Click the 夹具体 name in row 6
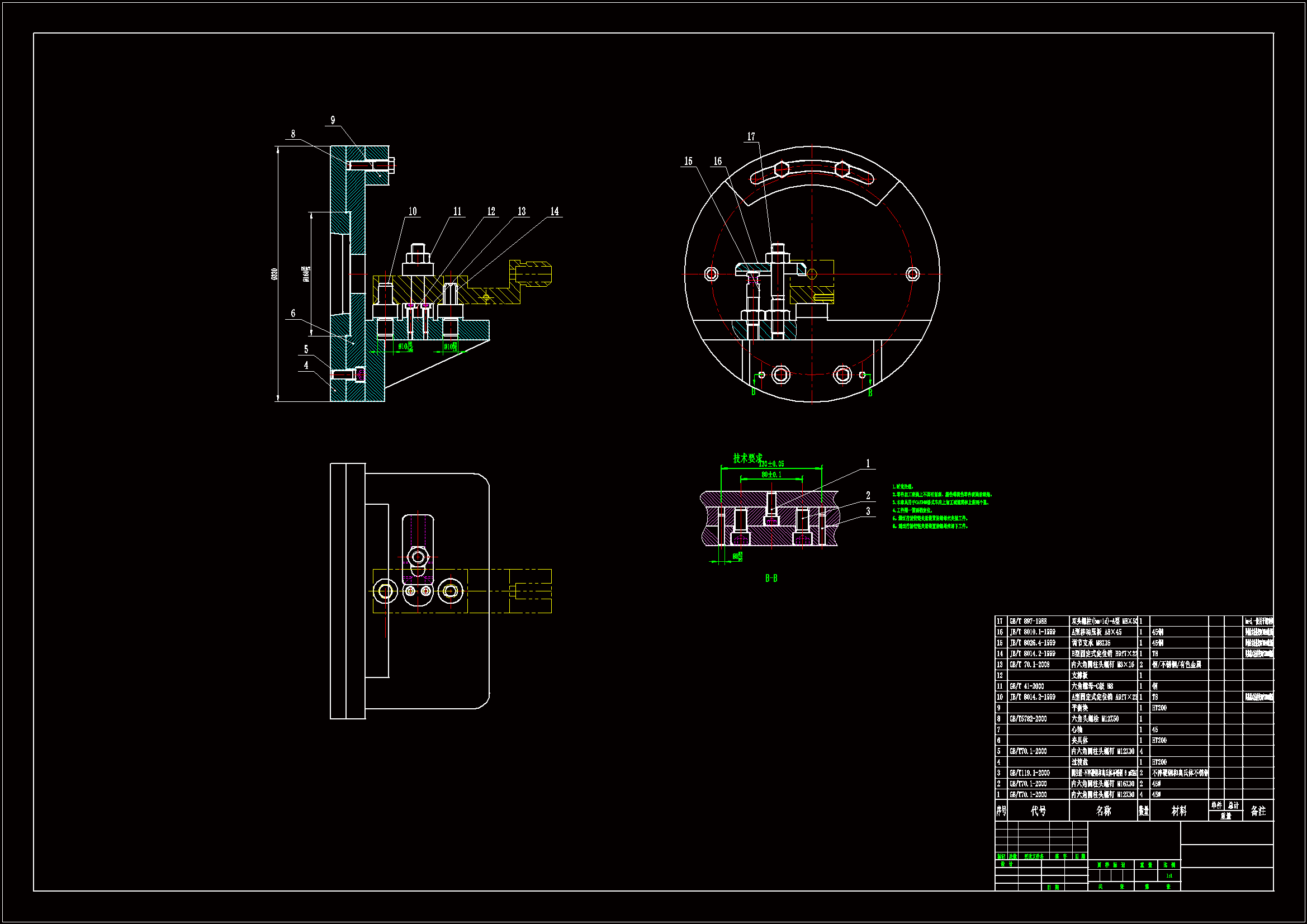1307x924 pixels. [x=1079, y=740]
